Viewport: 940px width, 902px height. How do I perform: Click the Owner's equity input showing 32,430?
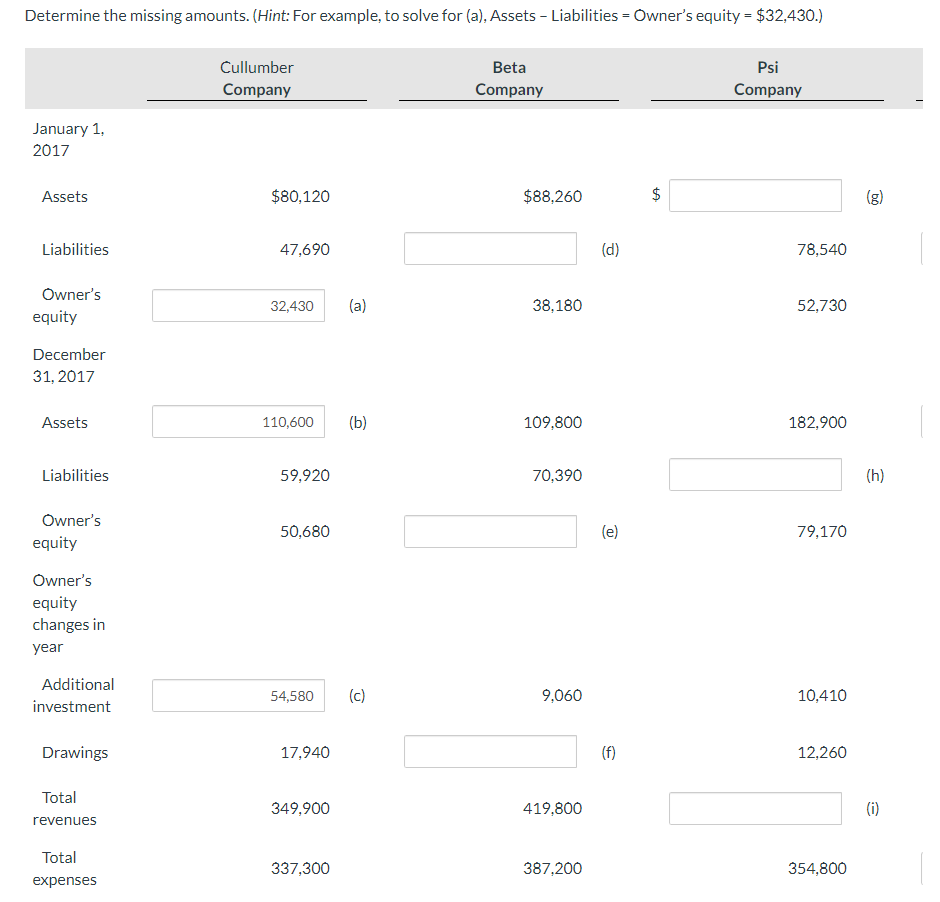pyautogui.click(x=238, y=305)
